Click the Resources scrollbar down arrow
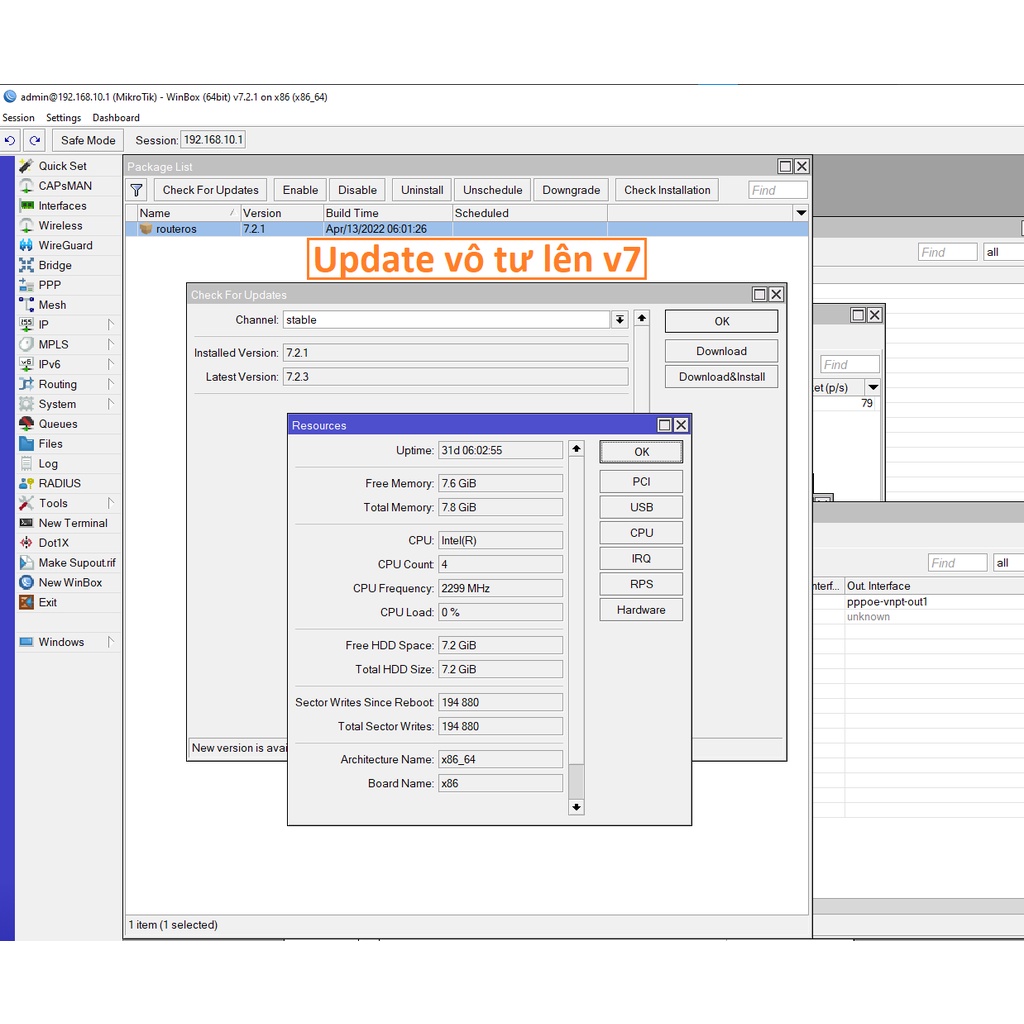1024x1024 pixels. (x=576, y=807)
